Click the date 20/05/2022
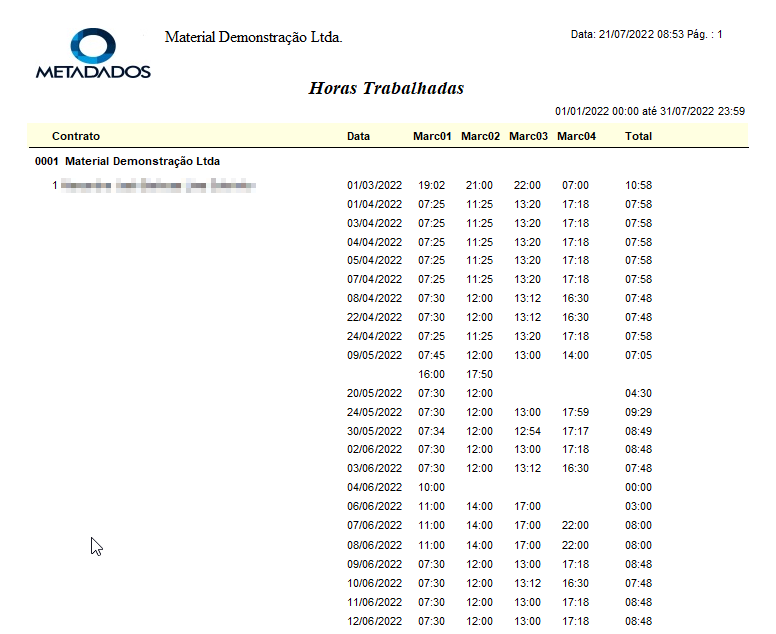Screen dimensions: 776x634 (x=374, y=393)
